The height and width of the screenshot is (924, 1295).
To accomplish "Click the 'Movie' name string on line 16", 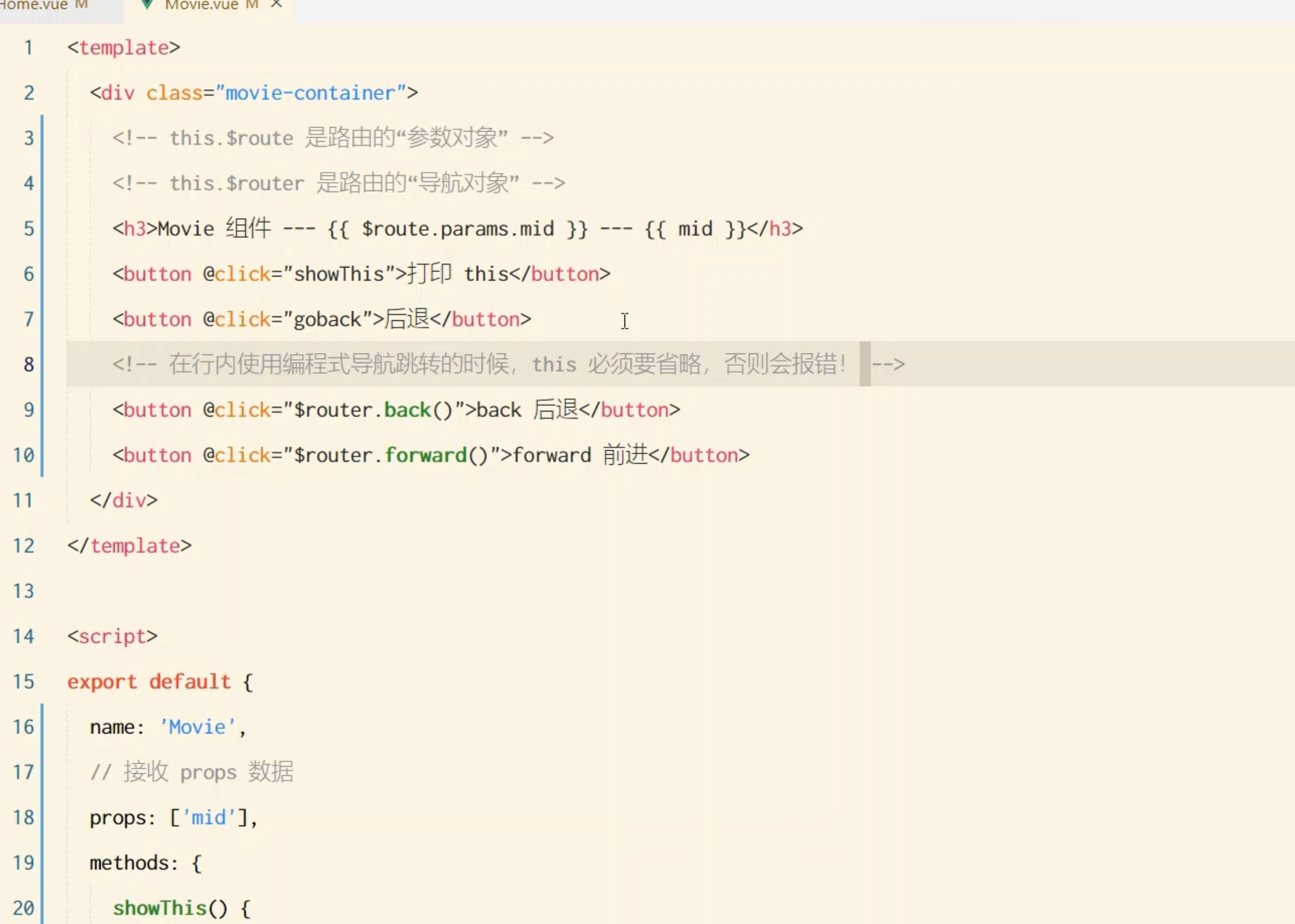I will [197, 727].
